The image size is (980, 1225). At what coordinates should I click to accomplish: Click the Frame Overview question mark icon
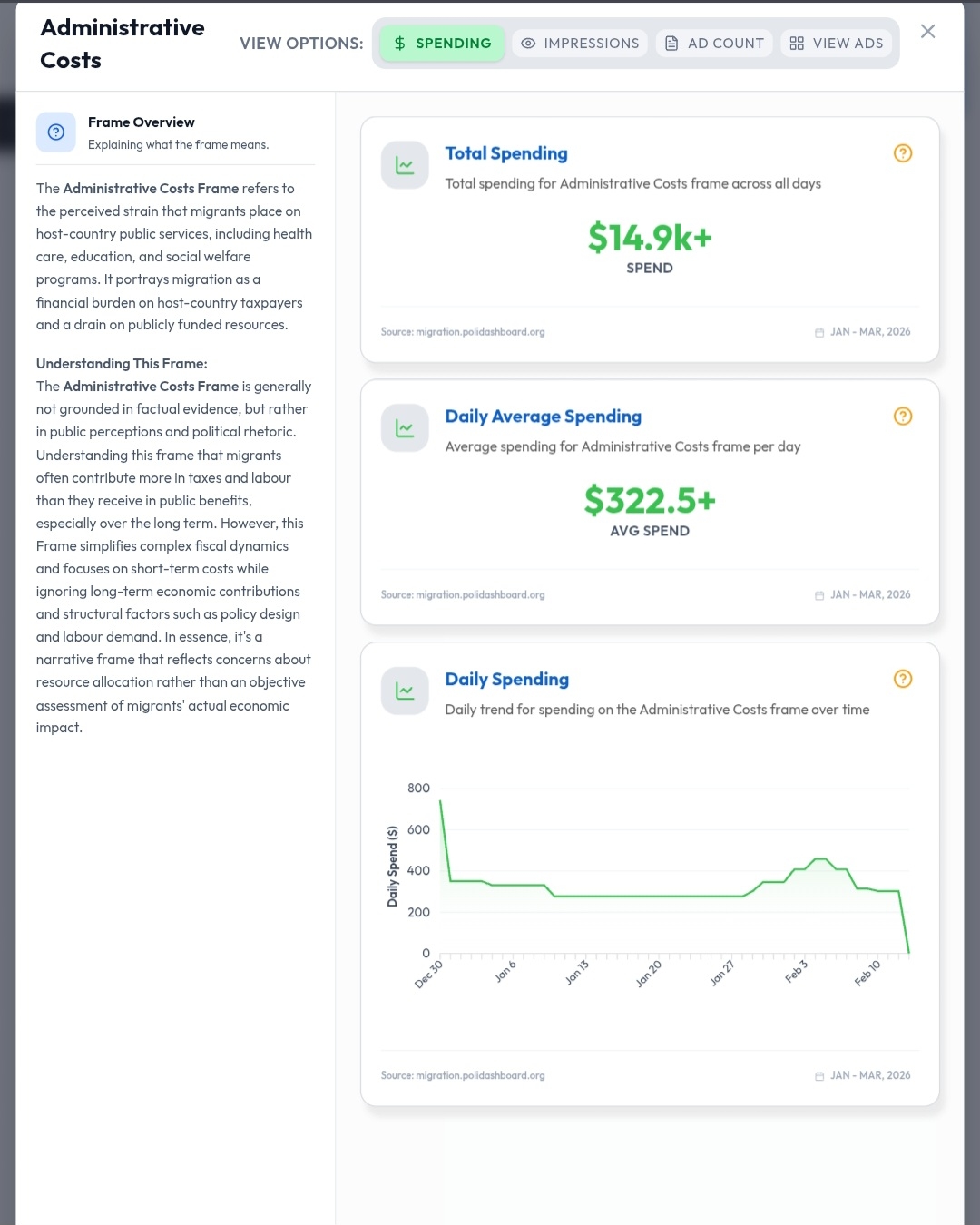(x=56, y=132)
